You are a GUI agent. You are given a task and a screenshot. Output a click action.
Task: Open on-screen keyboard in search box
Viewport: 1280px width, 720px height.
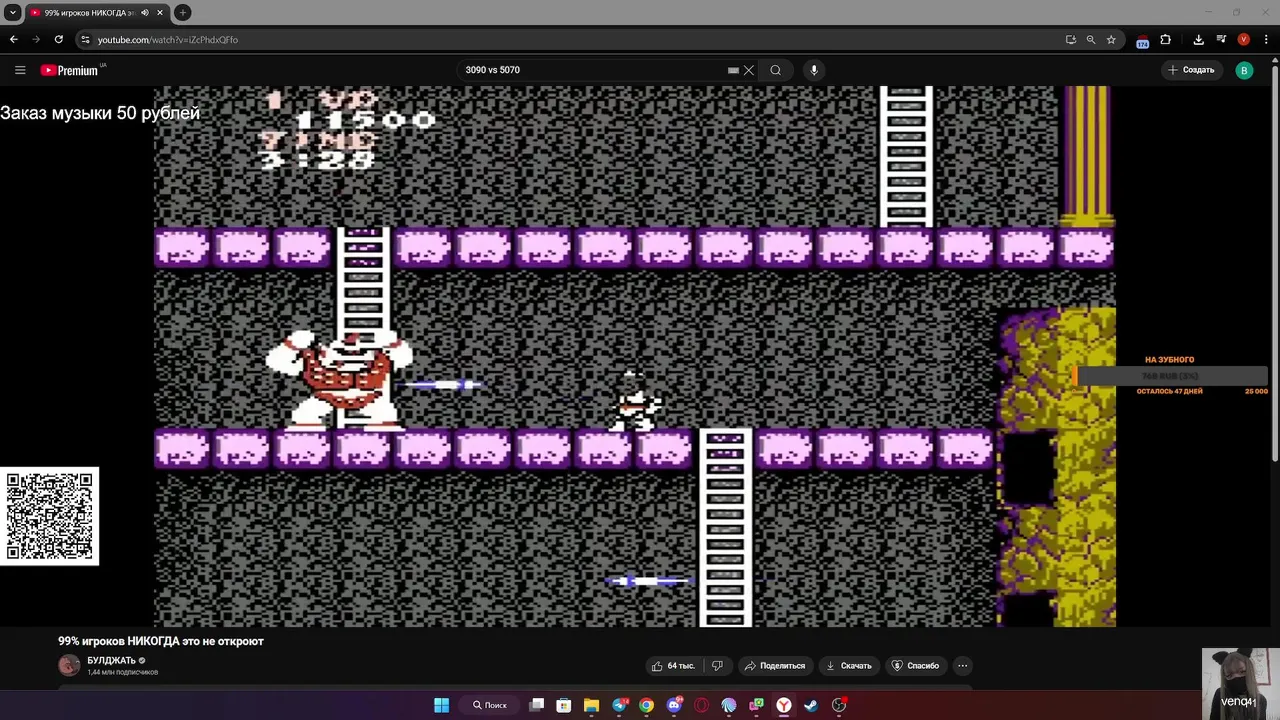[733, 70]
